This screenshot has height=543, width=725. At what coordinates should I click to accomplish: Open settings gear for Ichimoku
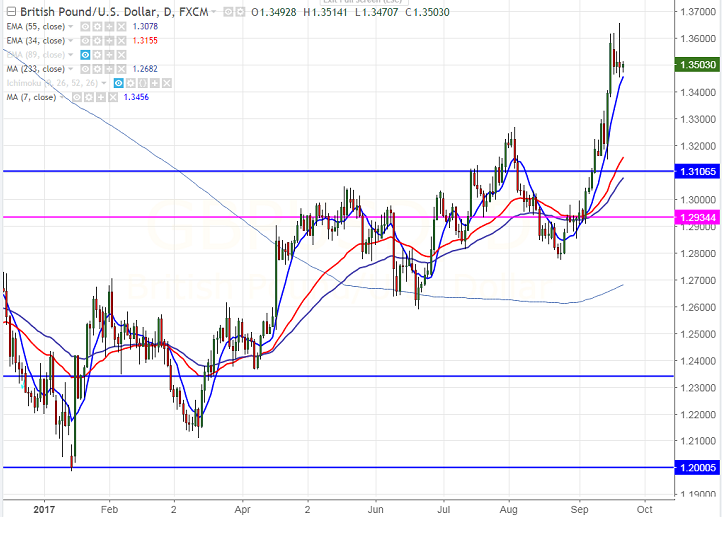tap(131, 83)
